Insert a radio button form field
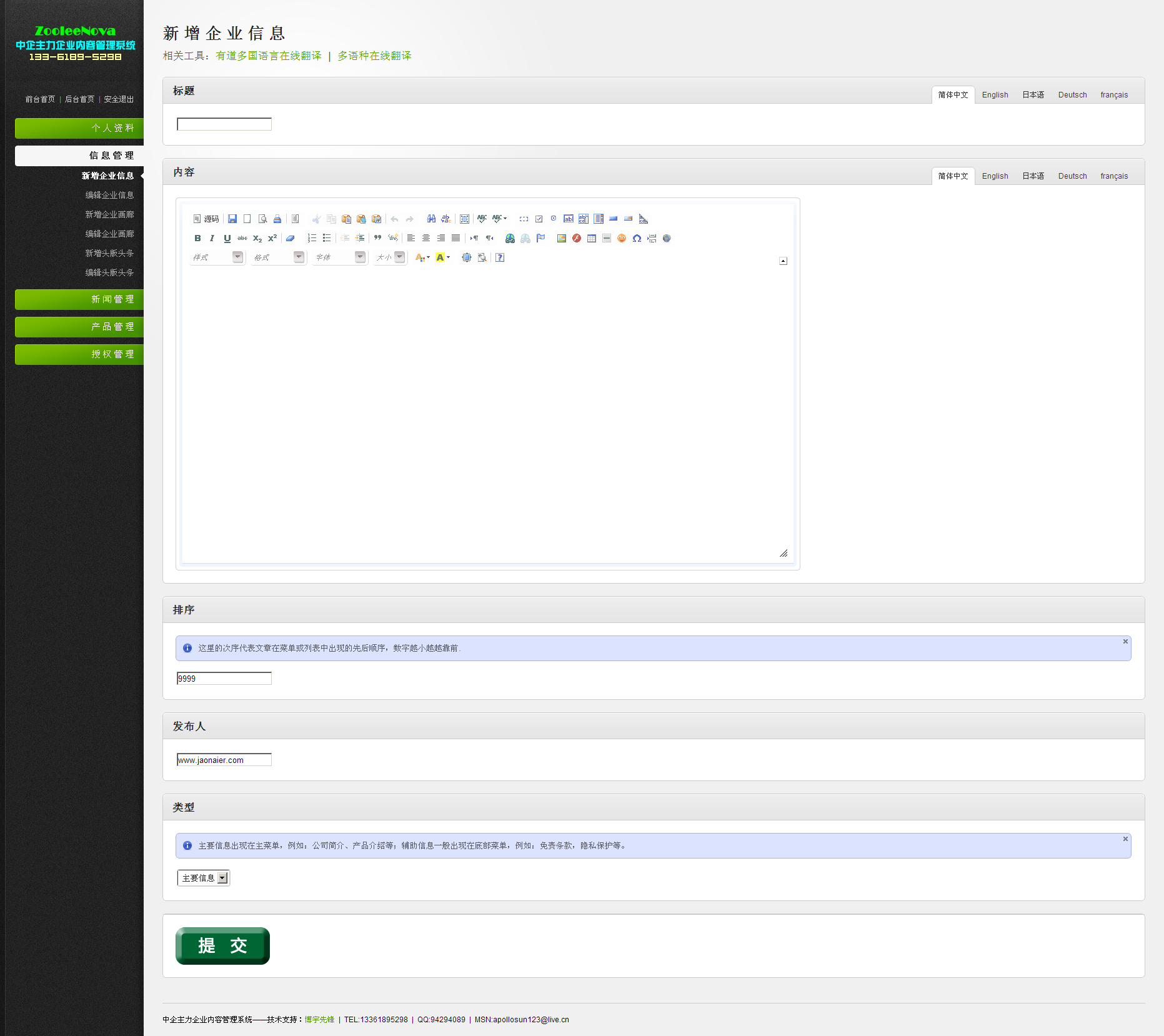 tap(554, 219)
